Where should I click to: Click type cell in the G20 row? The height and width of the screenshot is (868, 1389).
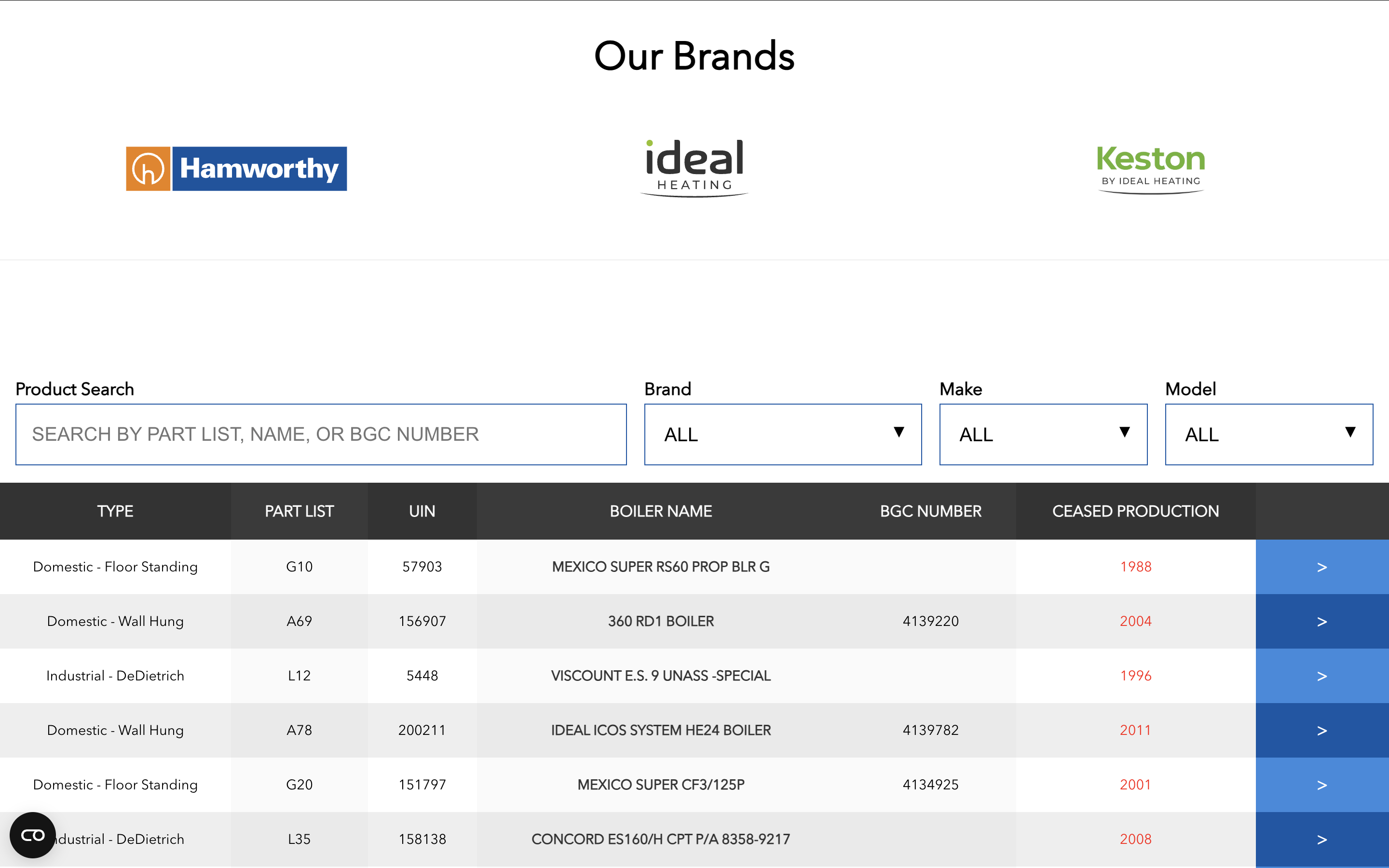(115, 786)
